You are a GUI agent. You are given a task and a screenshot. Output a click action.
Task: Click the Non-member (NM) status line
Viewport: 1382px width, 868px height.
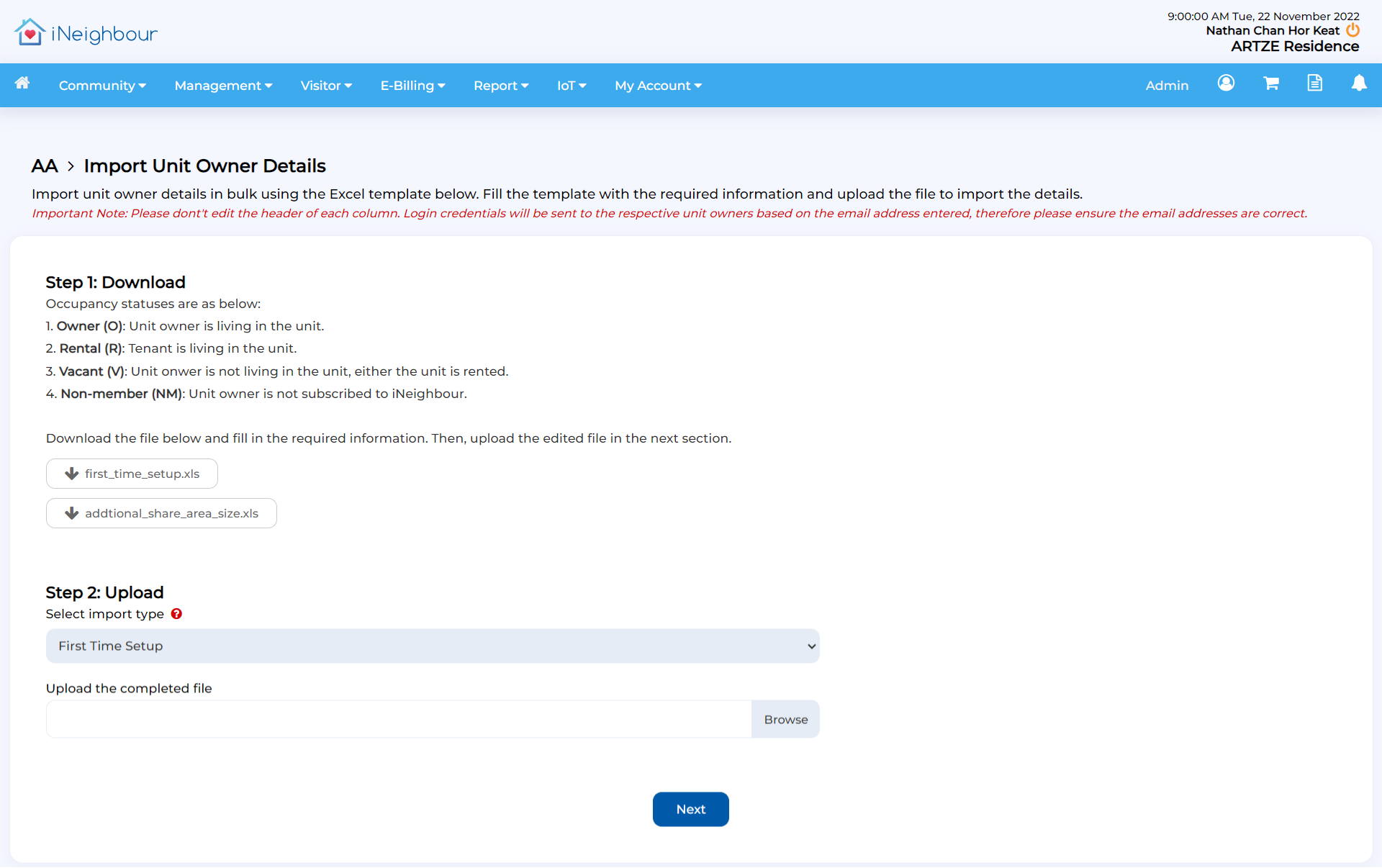(x=256, y=394)
